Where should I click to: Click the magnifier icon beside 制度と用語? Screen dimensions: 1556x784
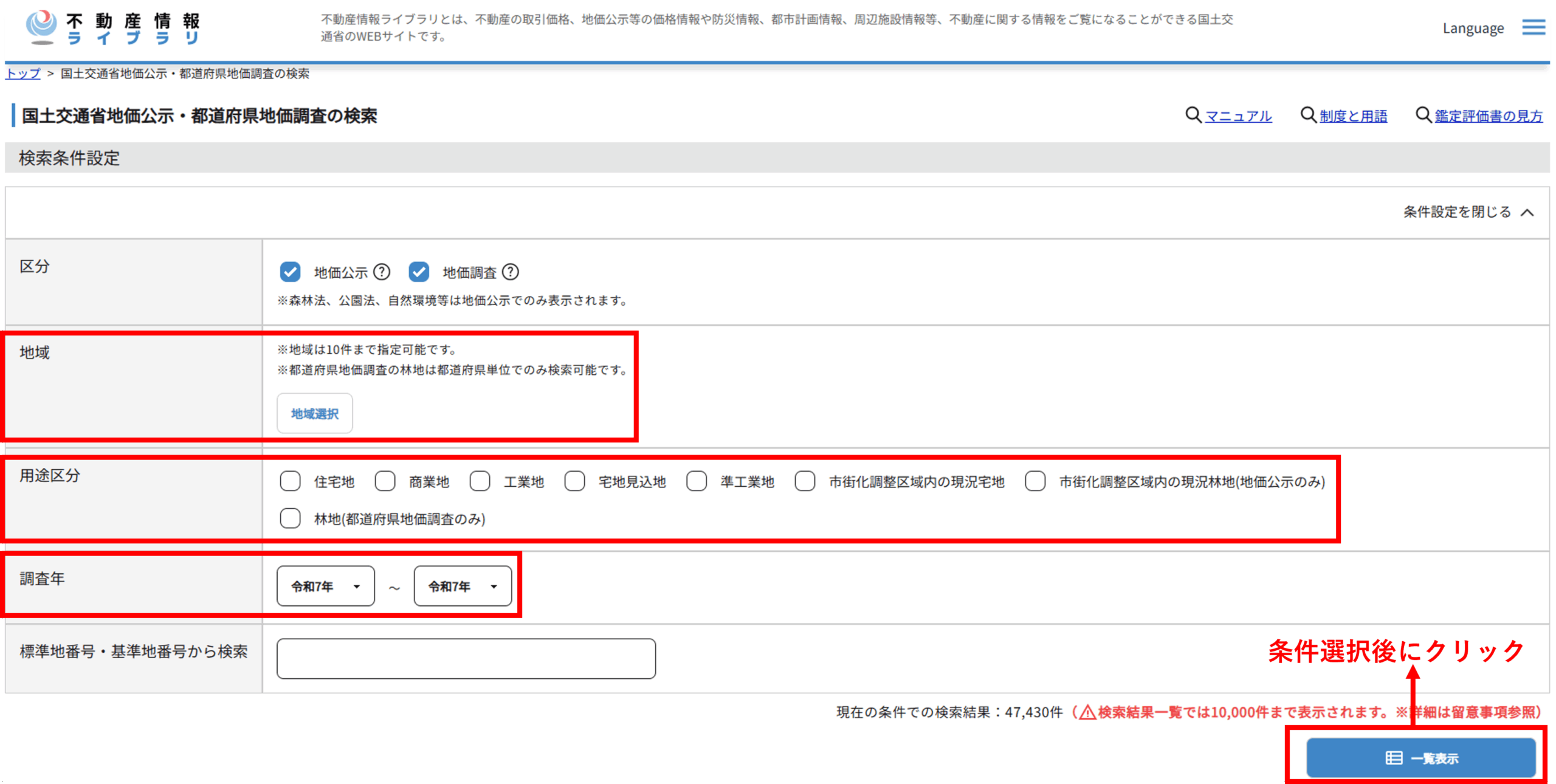point(1307,114)
